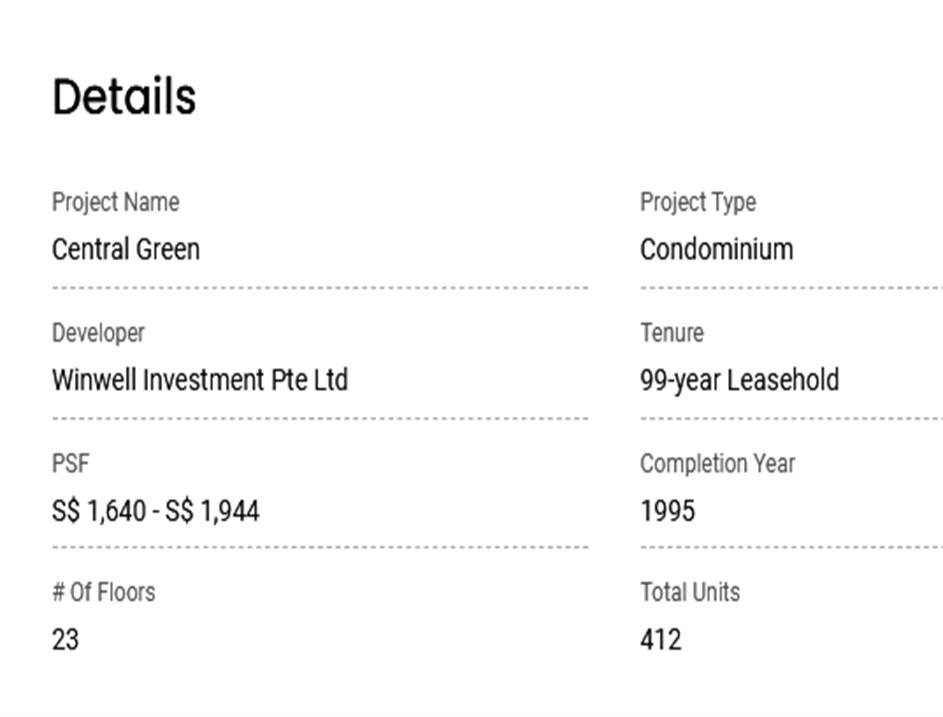Click the Tenure label
The image size is (943, 717).
[x=672, y=333]
